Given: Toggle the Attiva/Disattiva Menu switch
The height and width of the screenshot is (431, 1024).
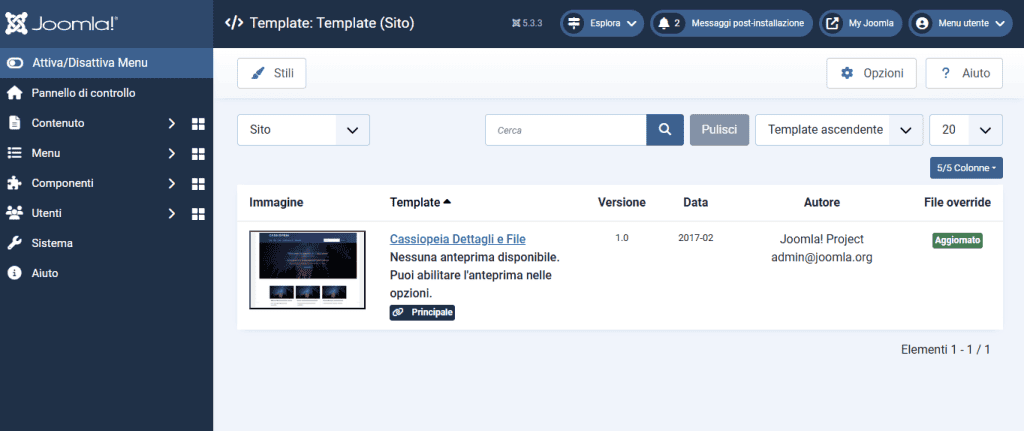Looking at the screenshot, I should coord(14,63).
